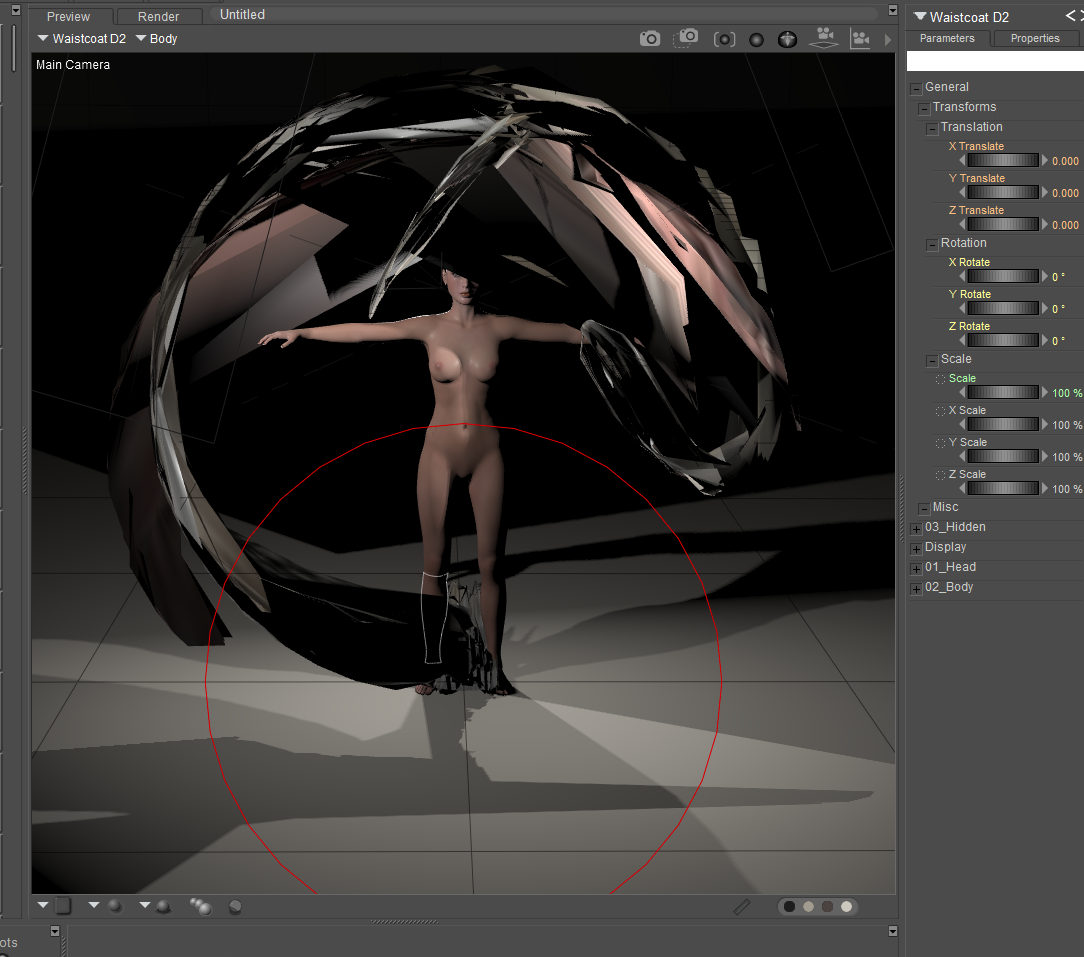
Task: Click the bracketed sphere preview icon
Action: coord(724,39)
